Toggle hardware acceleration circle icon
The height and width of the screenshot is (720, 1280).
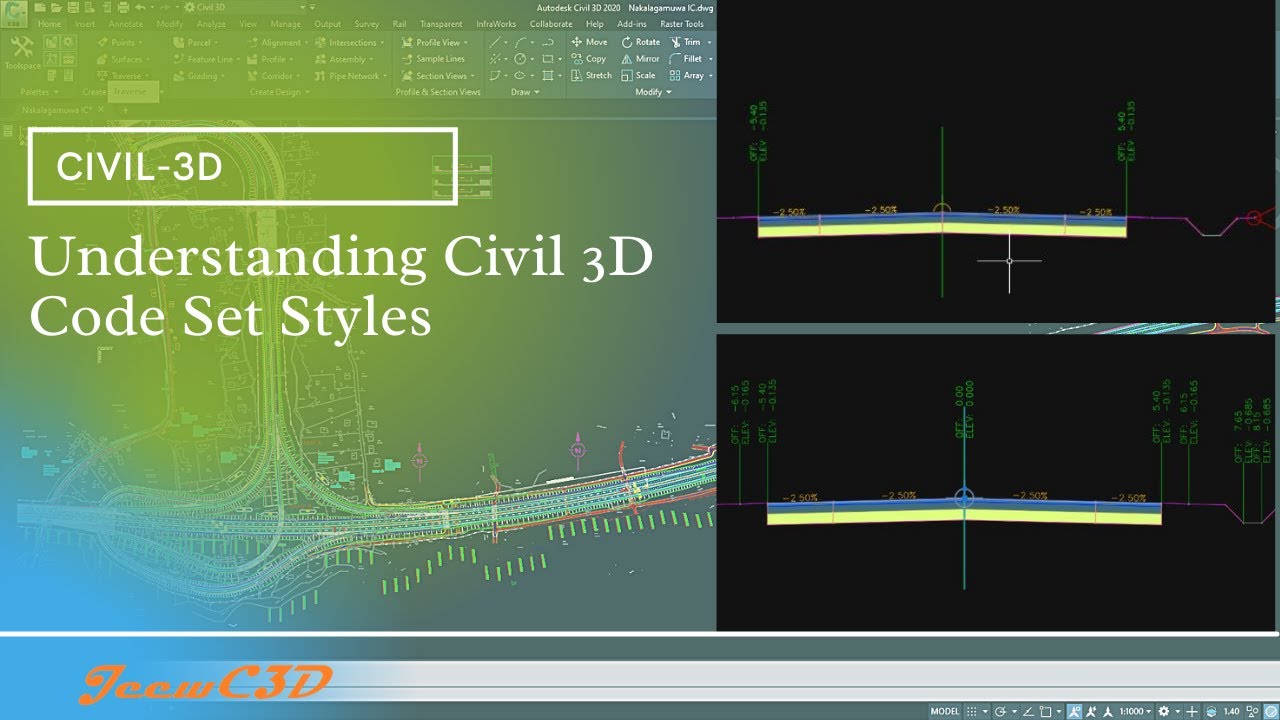pos(1271,711)
